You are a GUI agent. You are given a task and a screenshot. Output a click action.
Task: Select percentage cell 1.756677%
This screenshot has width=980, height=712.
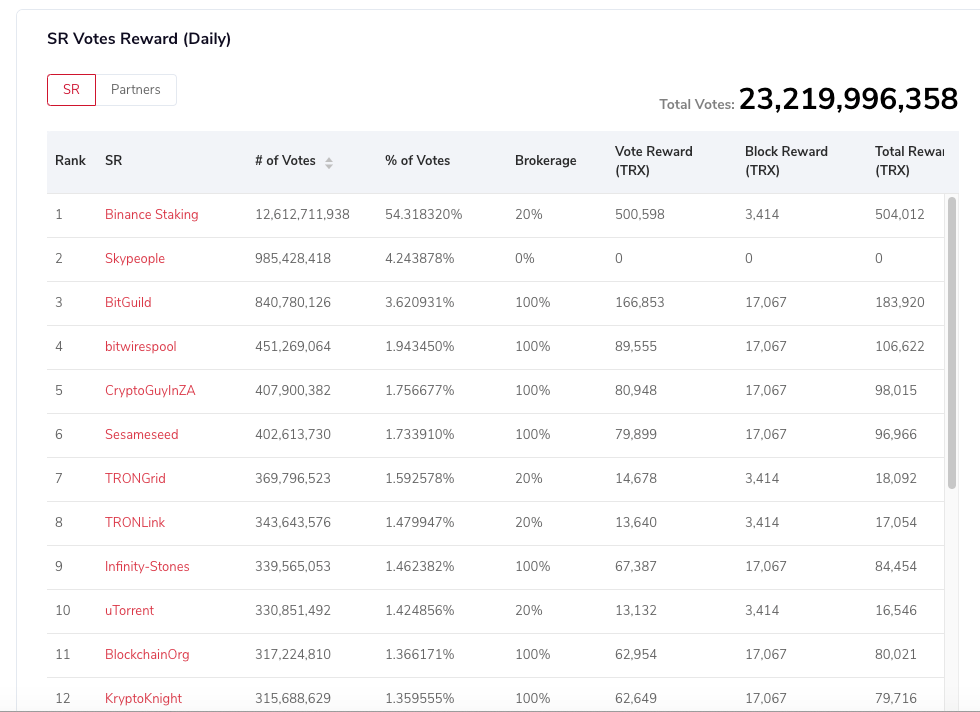point(419,391)
